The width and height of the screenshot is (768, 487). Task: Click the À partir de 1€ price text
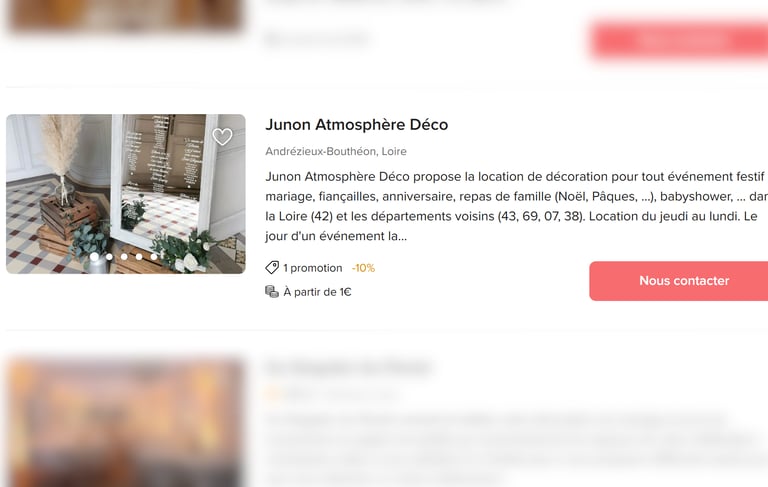click(317, 292)
